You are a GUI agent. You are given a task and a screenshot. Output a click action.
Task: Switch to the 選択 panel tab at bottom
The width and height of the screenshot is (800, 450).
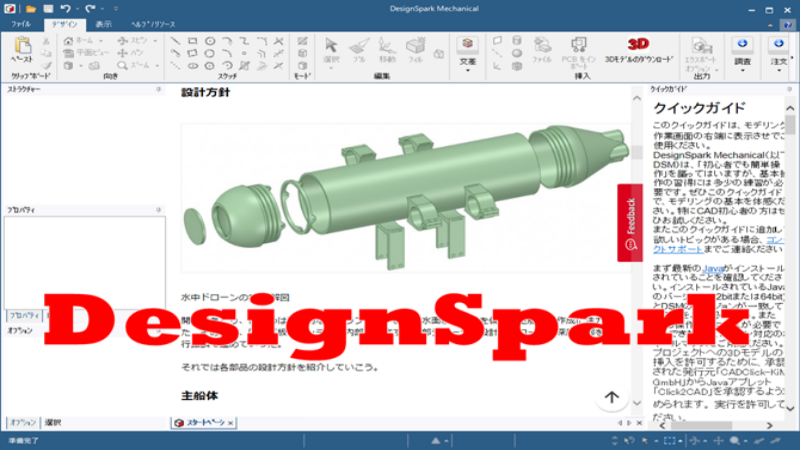pos(53,422)
